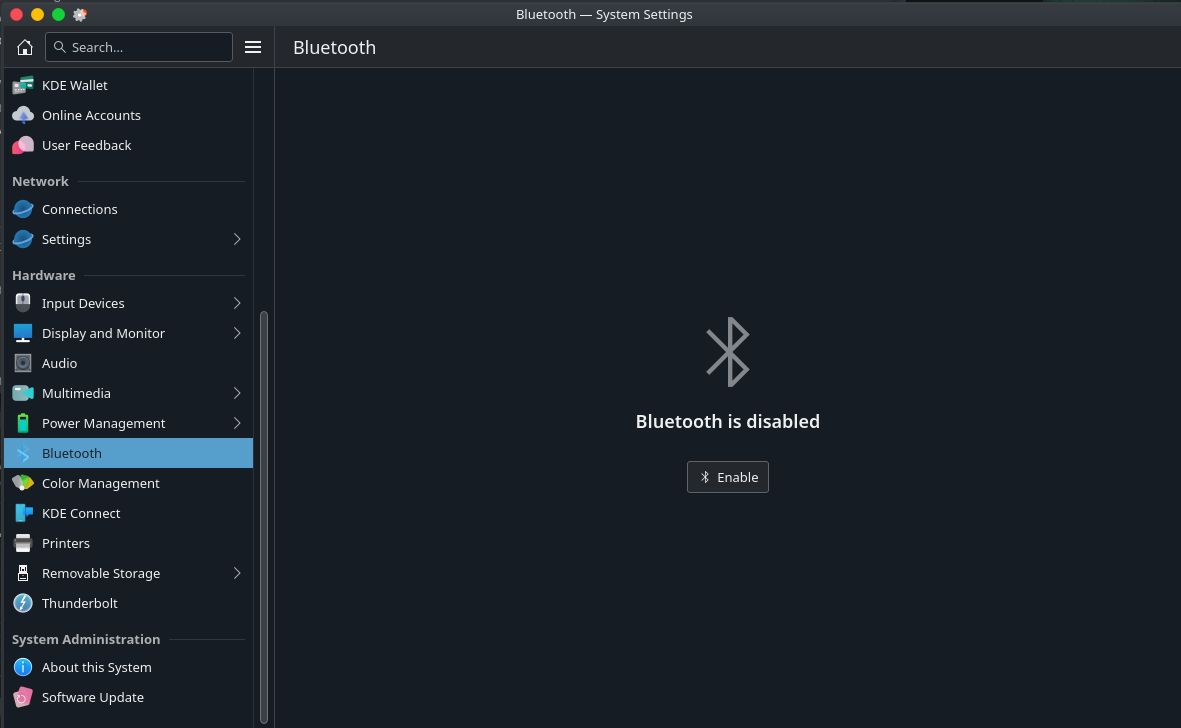Click the Audio speaker icon

23,364
